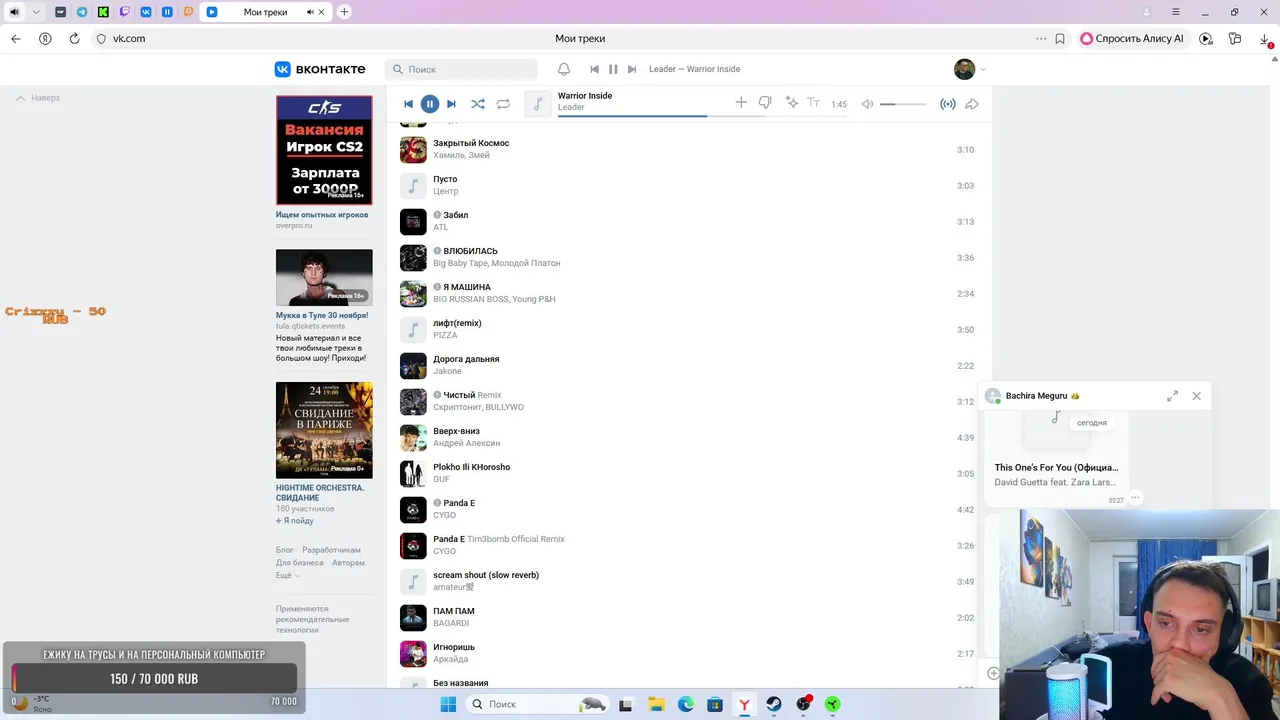1280x720 pixels.
Task: Open message options in chat
Action: (x=1135, y=498)
